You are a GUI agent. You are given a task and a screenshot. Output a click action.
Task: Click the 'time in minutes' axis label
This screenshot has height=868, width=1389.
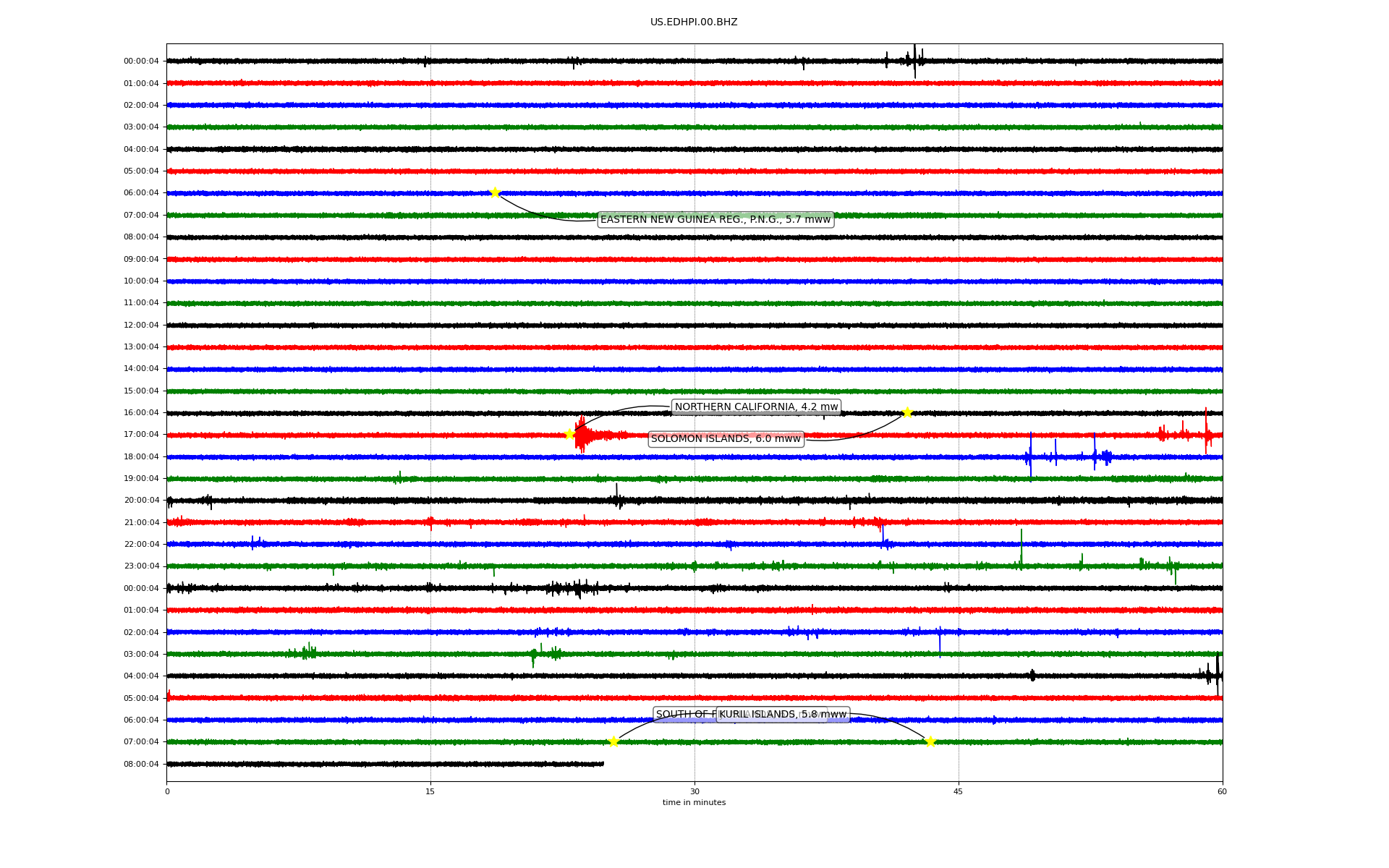pyautogui.click(x=694, y=802)
